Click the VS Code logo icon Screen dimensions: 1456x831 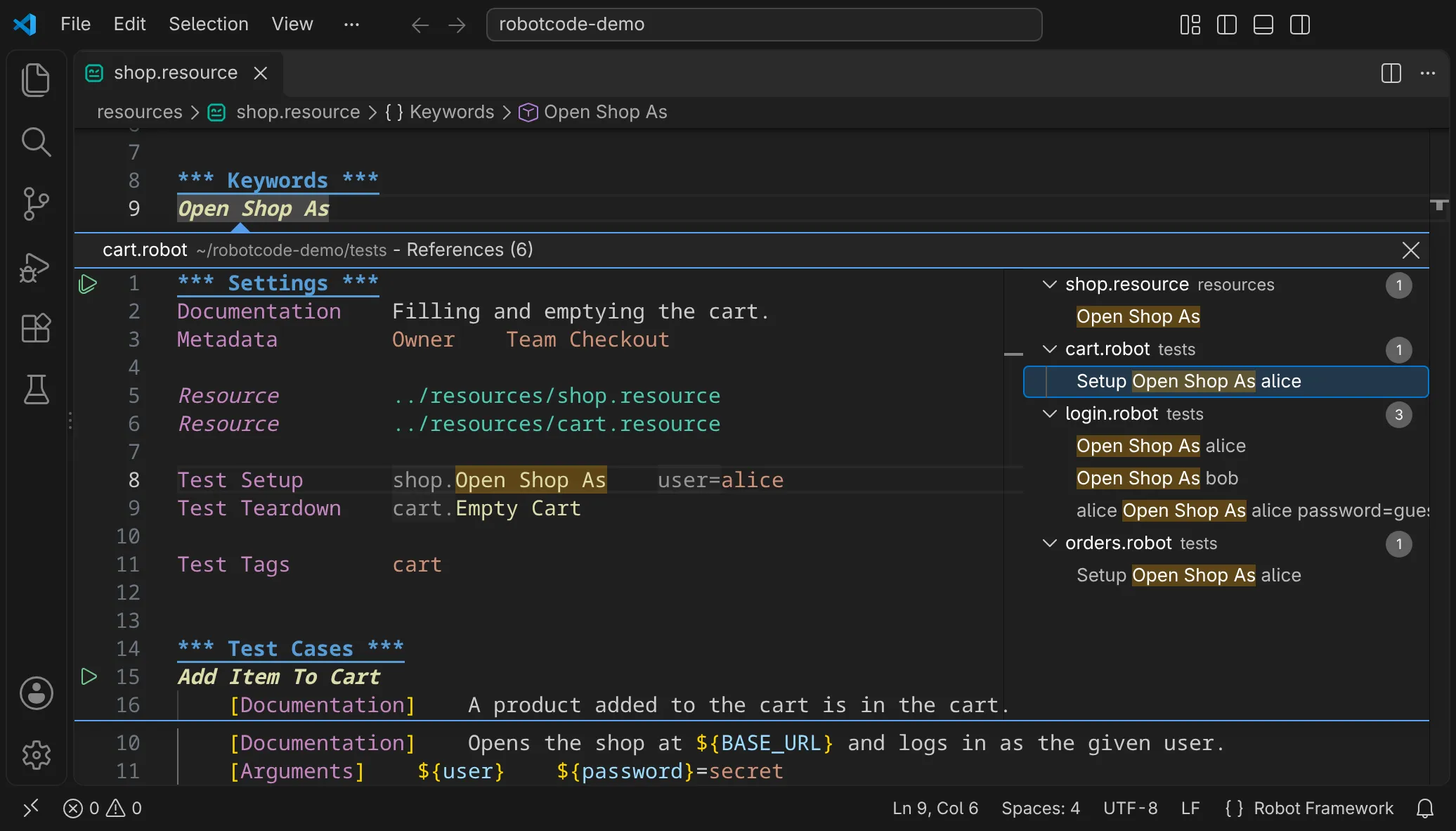(25, 25)
